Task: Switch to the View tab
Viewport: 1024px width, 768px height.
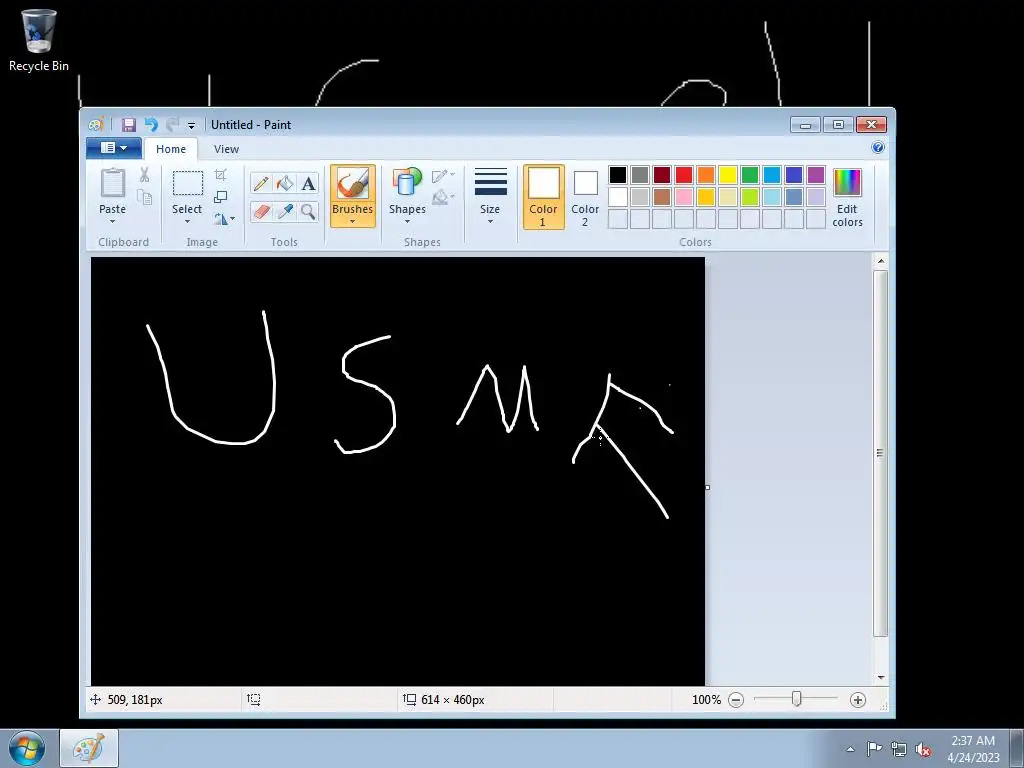Action: coord(227,149)
